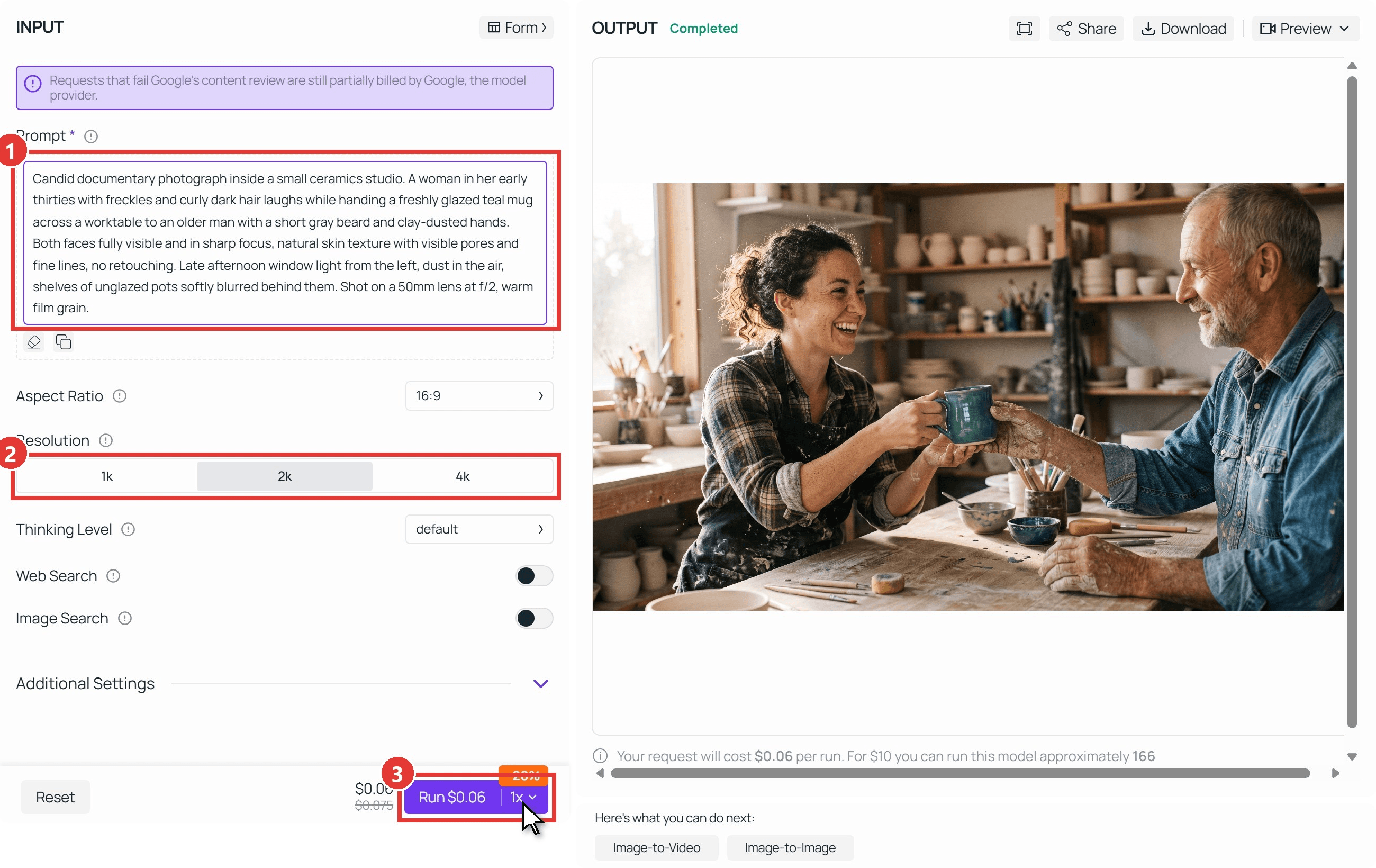Click the fullscreen expand icon in output header

(x=1024, y=29)
